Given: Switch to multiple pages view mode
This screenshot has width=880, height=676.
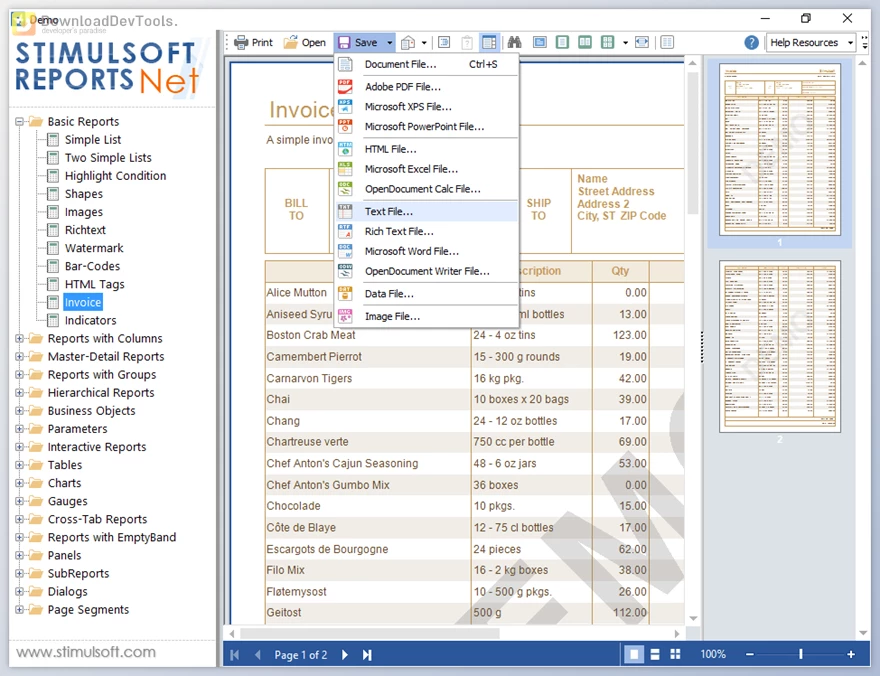Looking at the screenshot, I should point(675,654).
